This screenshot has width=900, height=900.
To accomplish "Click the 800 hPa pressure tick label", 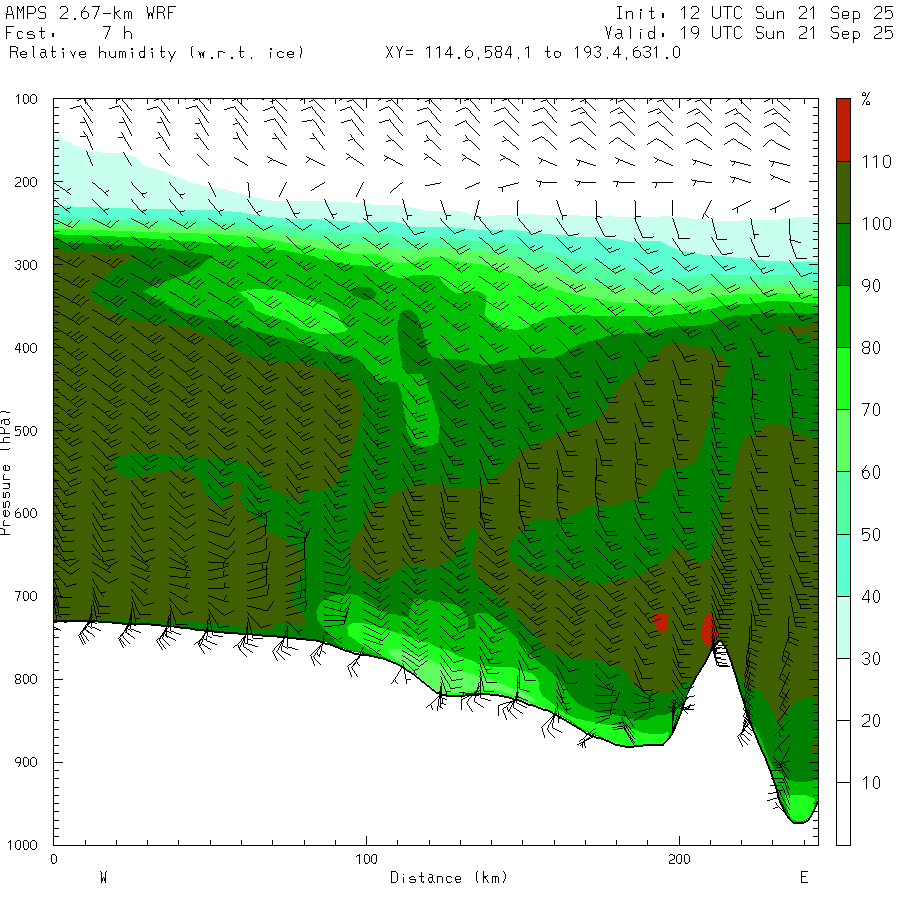I will [26, 679].
